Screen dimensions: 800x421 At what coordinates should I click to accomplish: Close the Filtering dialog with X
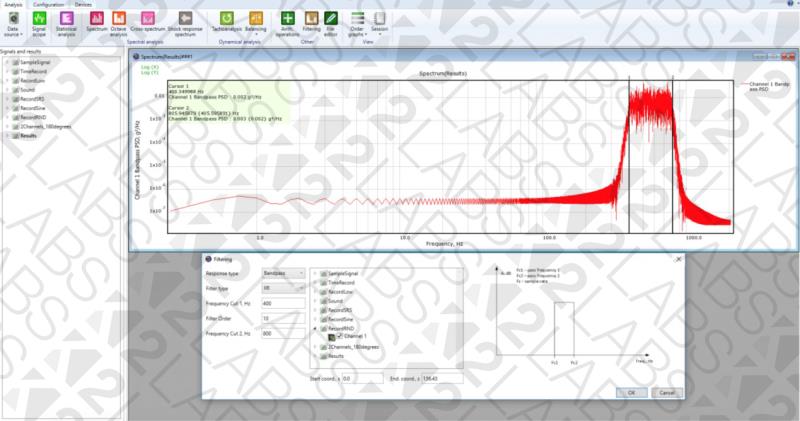pyautogui.click(x=679, y=259)
